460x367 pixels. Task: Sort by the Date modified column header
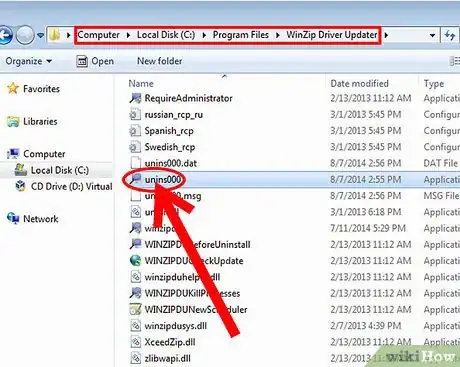click(359, 83)
